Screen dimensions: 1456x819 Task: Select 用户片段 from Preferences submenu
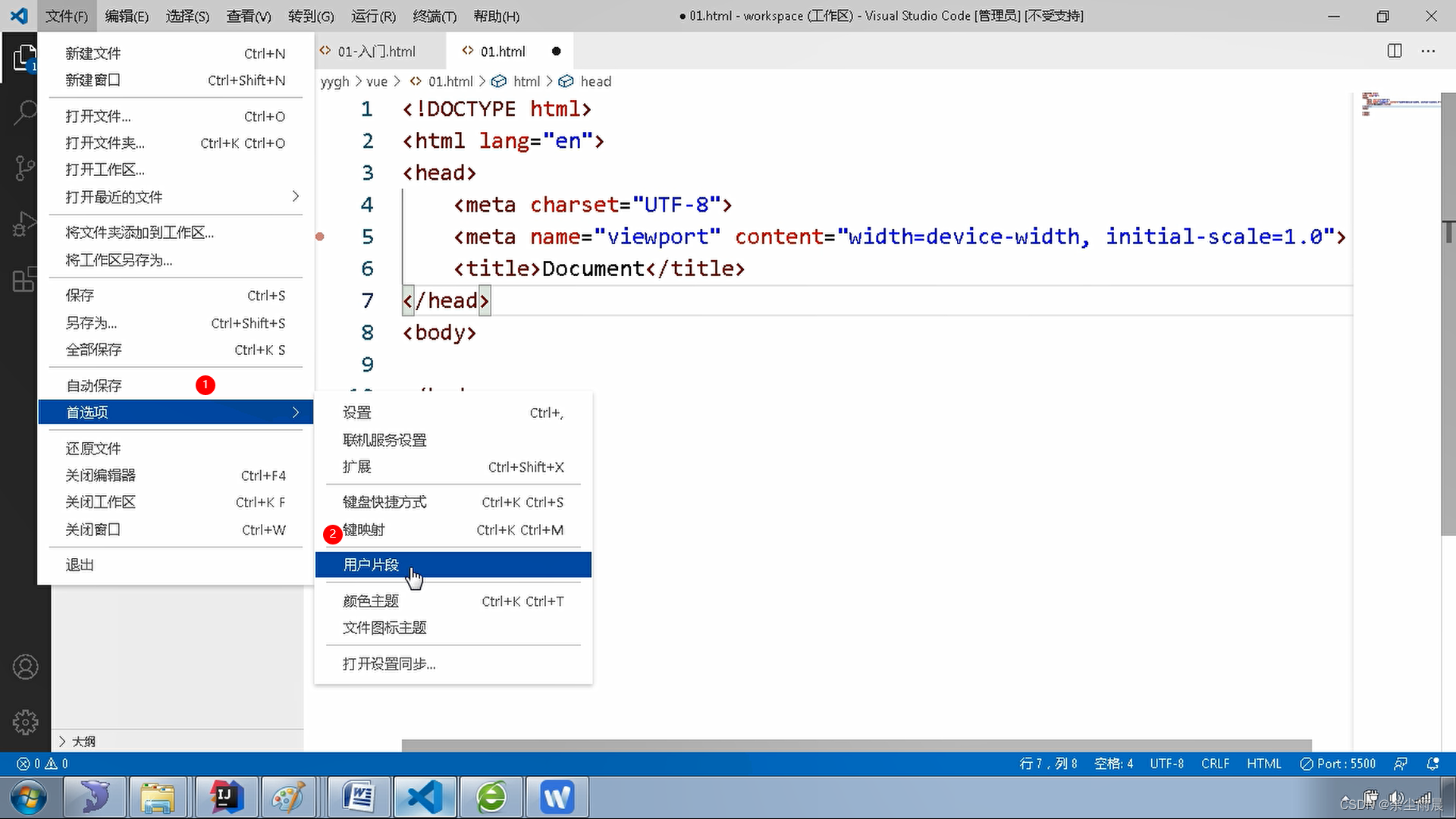[371, 564]
